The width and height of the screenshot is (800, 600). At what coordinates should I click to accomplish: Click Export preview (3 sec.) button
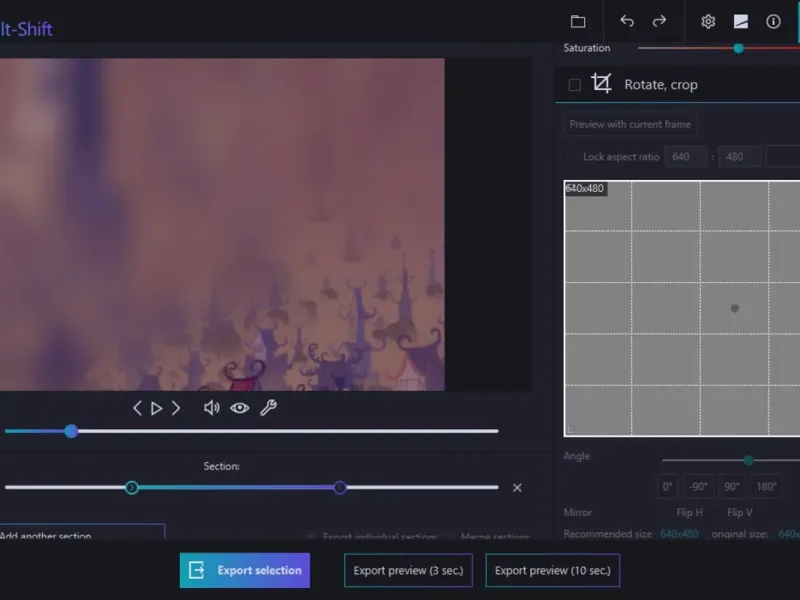(x=408, y=570)
